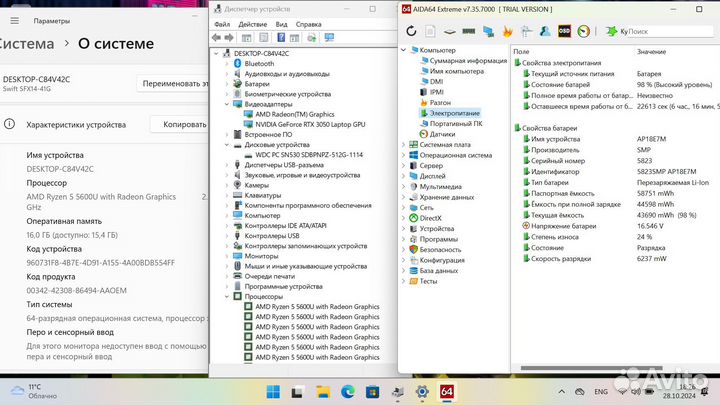Image resolution: width=720 pixels, height=405 pixels.
Task: Collapse the Компьютер node in AIDA64 tree
Action: pos(404,50)
